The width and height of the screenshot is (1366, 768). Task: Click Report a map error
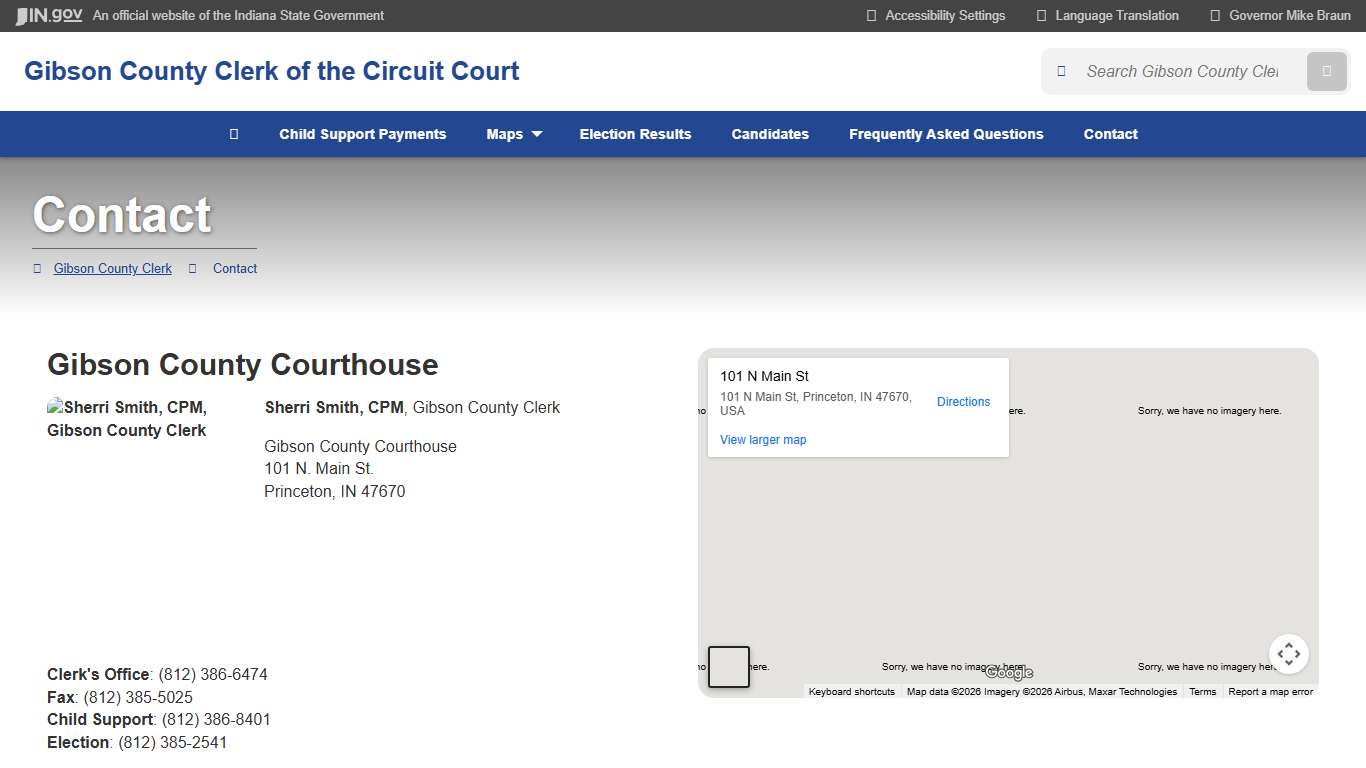coord(1270,691)
